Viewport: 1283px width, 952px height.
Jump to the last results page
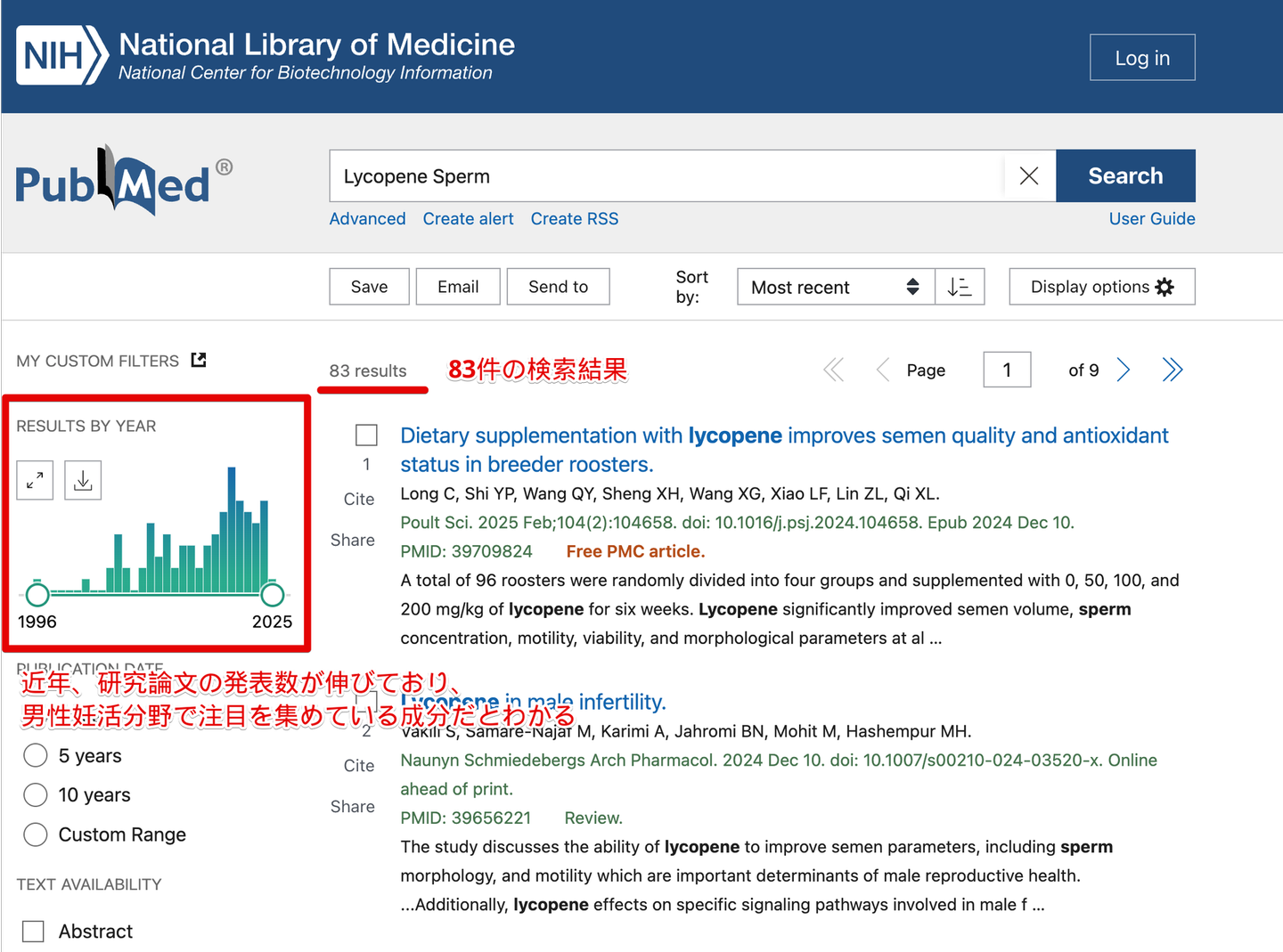tap(1173, 370)
